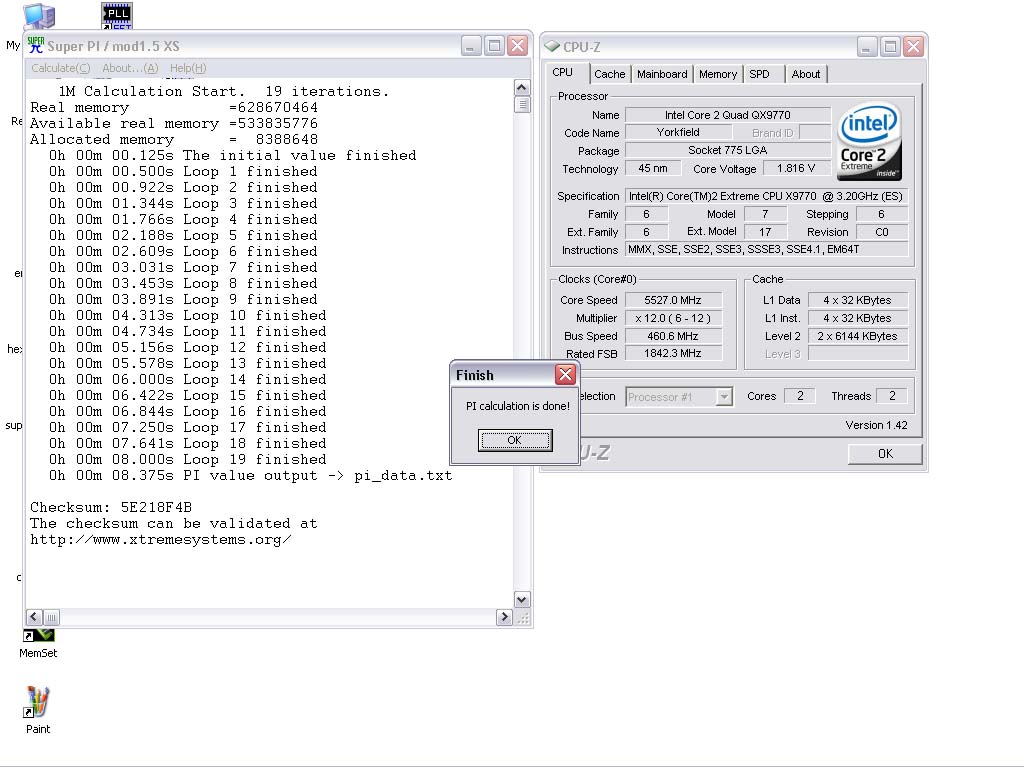Click the Multiplier value x 12.0
Viewport: 1024px width, 768px height.
(673, 318)
